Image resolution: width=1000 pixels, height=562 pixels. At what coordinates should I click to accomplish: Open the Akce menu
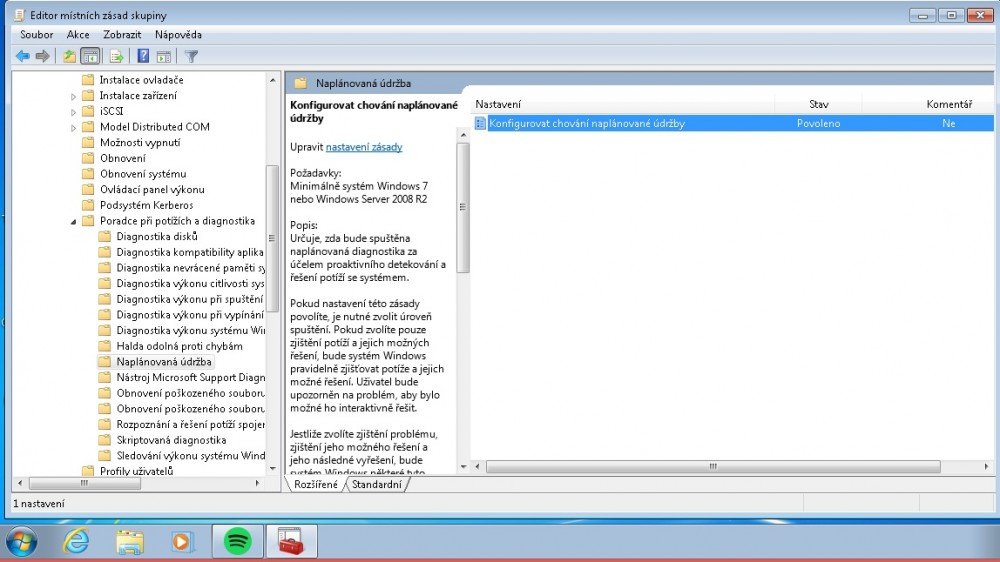(78, 34)
